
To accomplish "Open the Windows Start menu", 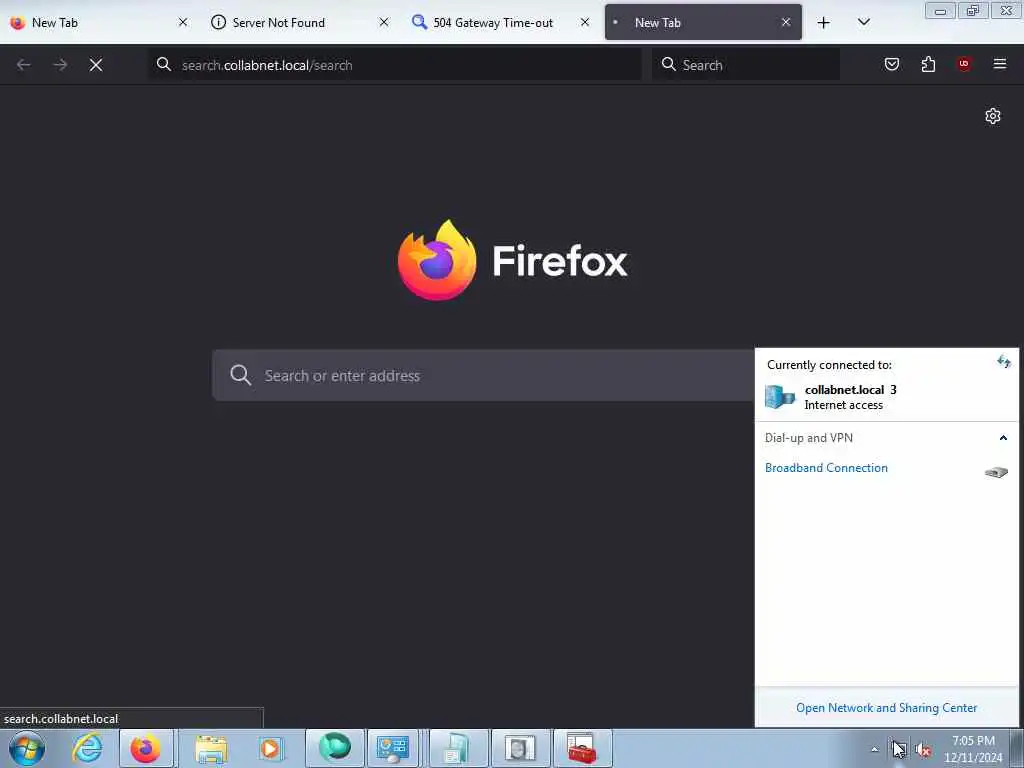I will (x=27, y=748).
